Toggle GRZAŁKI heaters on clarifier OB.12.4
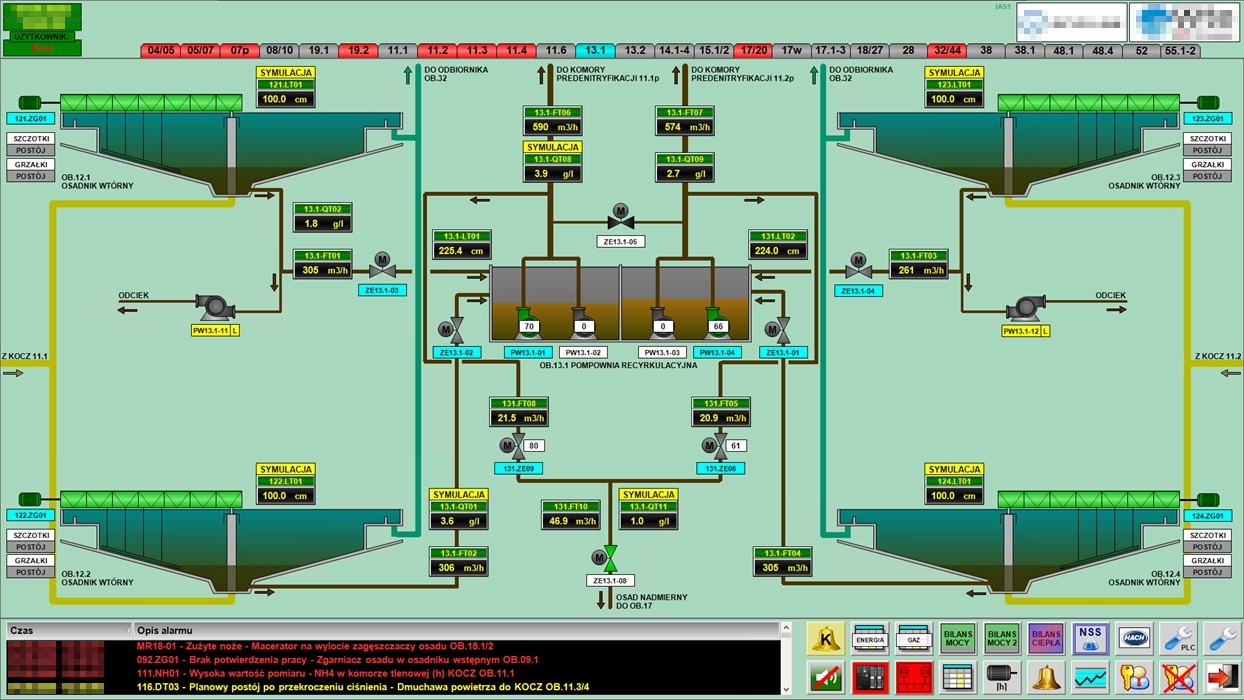 [1208, 561]
